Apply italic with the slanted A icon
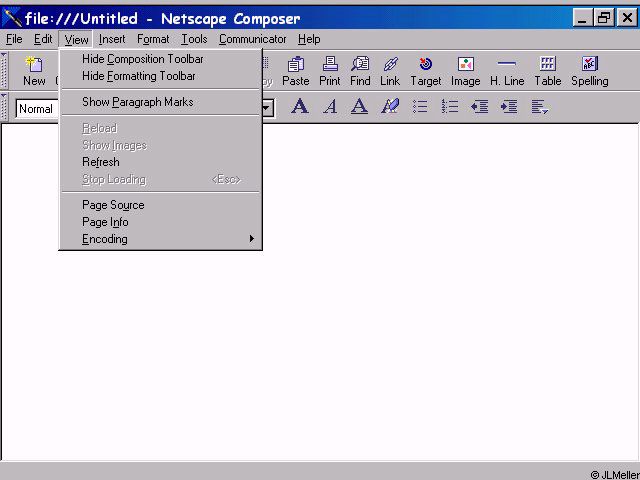 pyautogui.click(x=330, y=107)
